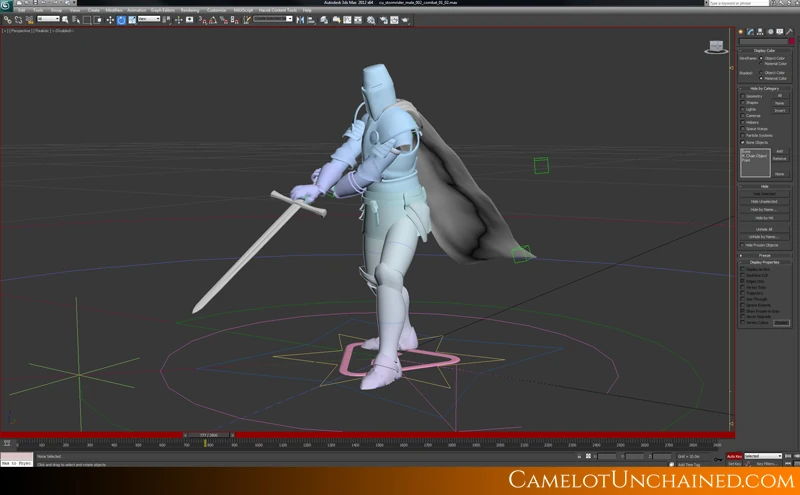Open the Graph Editors menu

163,10
